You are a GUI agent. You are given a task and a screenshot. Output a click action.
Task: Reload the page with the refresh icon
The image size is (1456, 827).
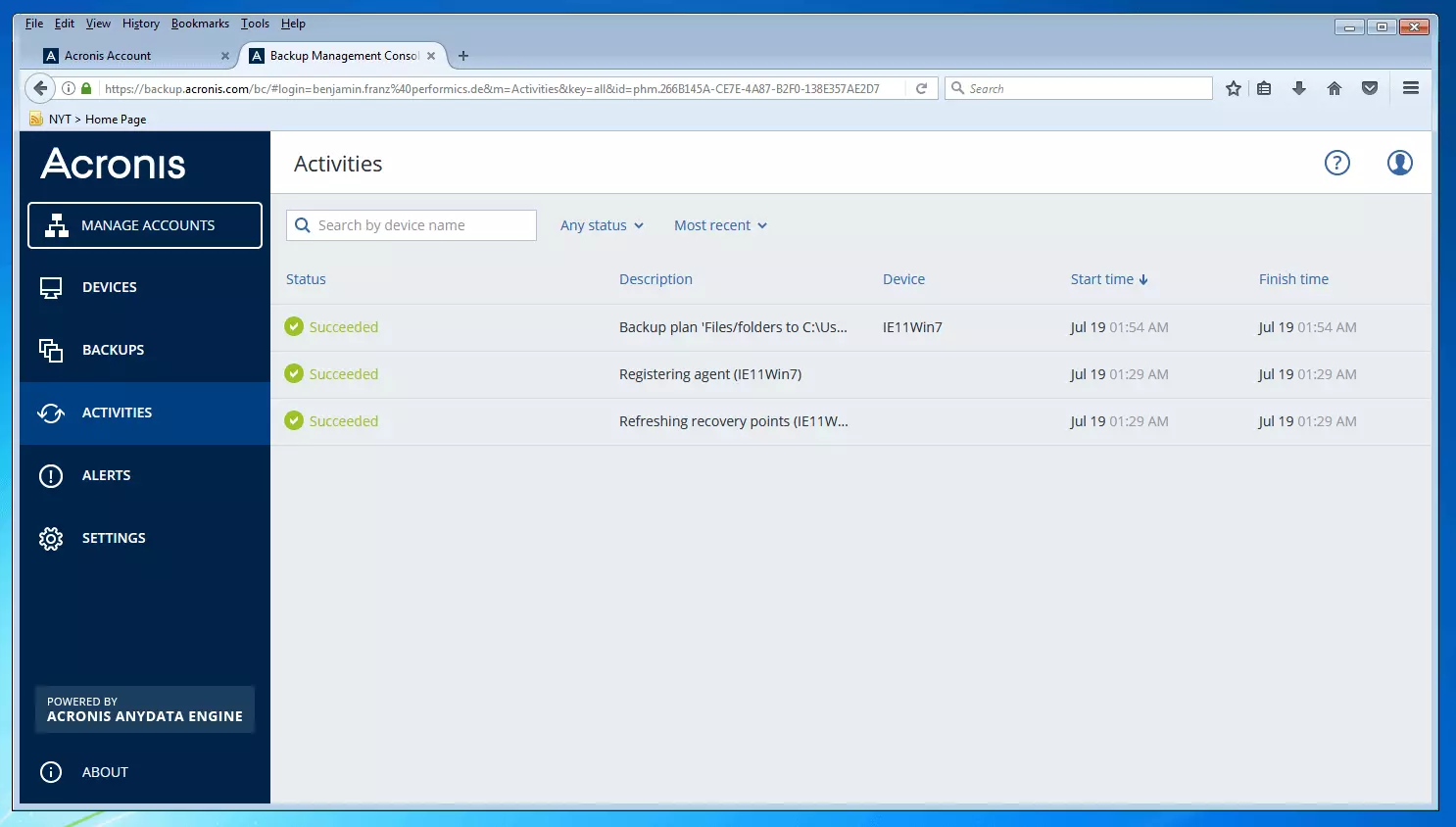point(922,88)
